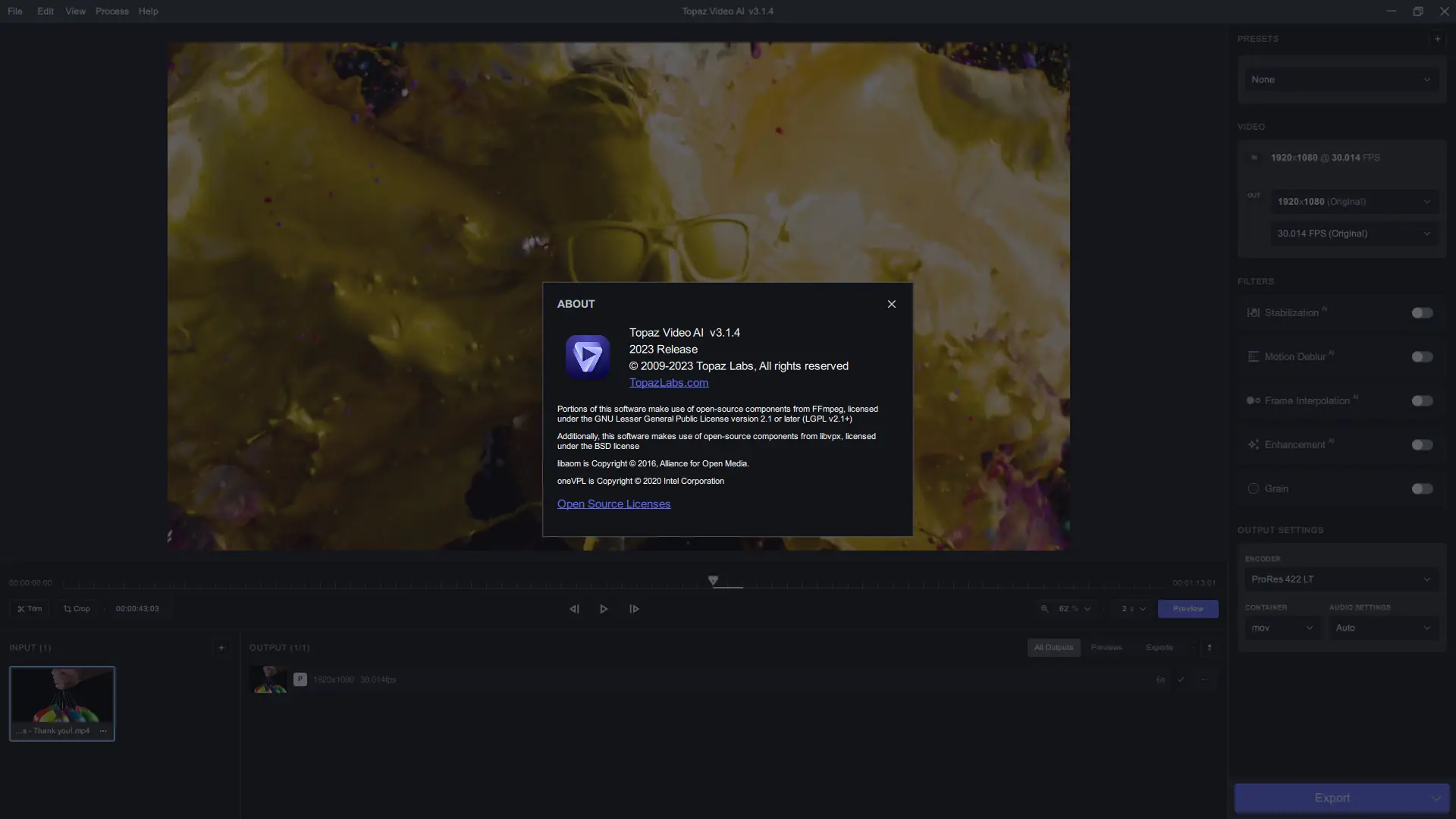Toggle the Grain filter on

coord(1422,489)
